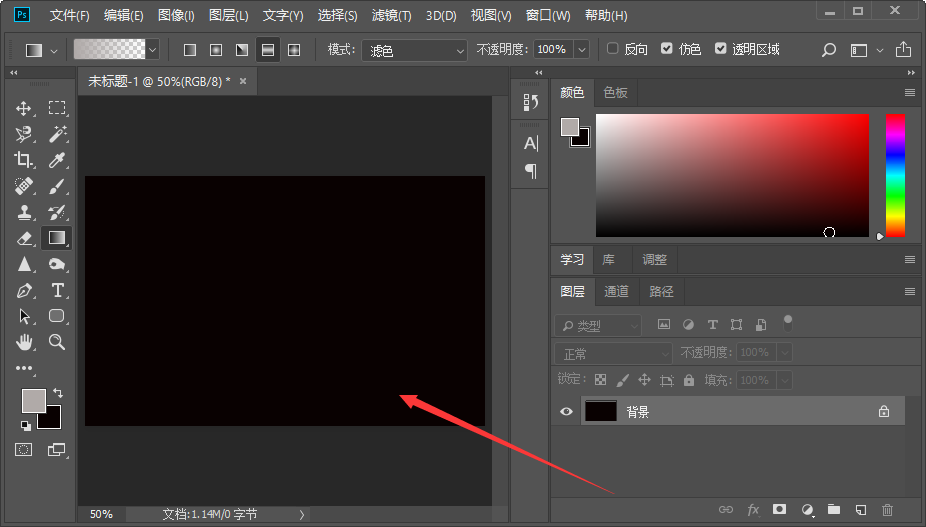Select the Rectangular Marquee tool
This screenshot has width=926, height=527.
pos(57,108)
